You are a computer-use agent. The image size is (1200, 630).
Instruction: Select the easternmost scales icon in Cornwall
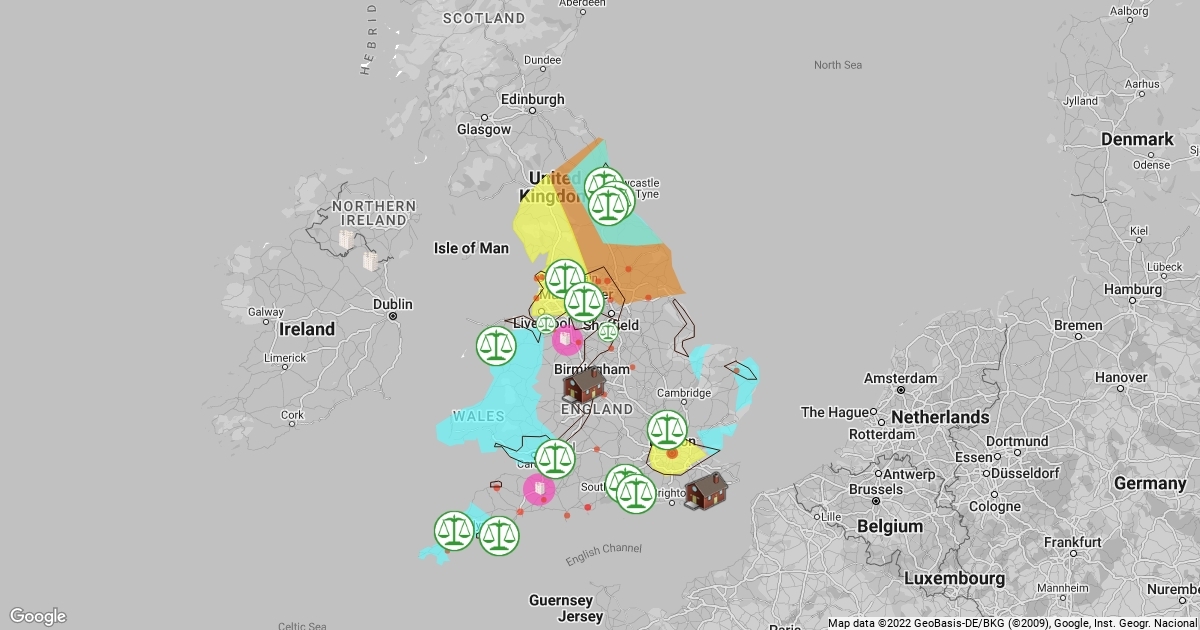[499, 536]
